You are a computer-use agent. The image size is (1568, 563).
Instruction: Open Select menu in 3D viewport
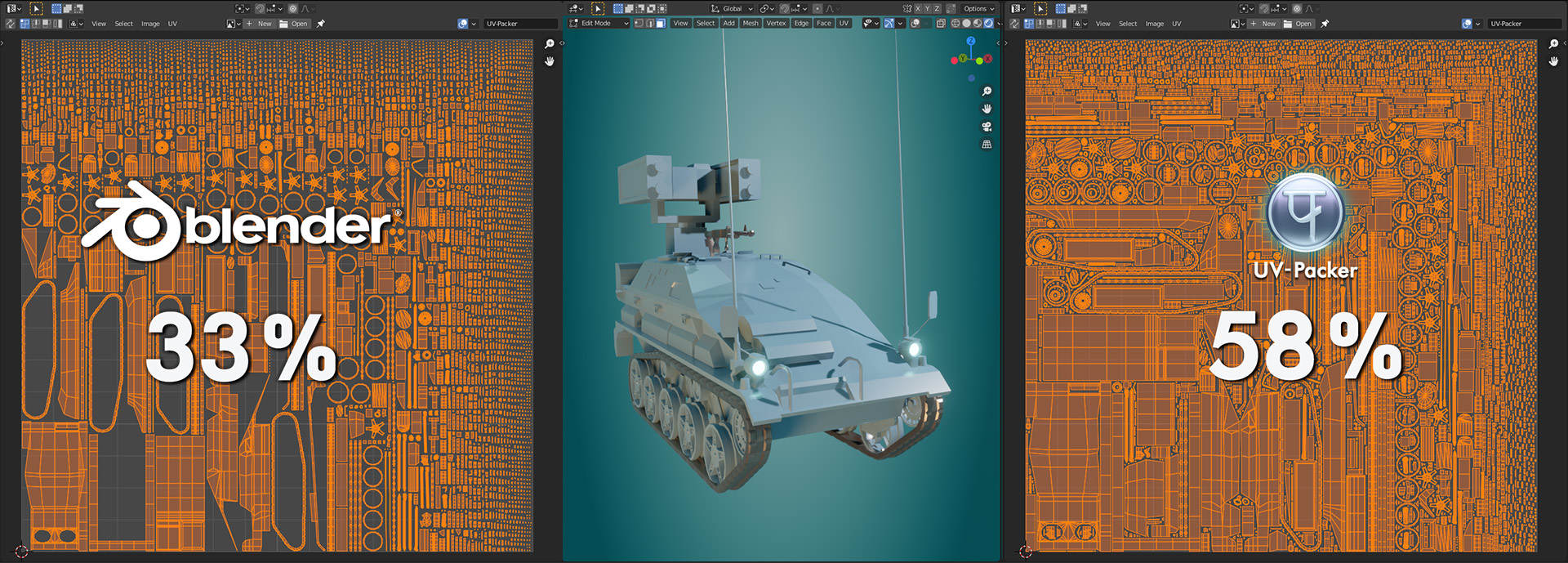point(706,23)
